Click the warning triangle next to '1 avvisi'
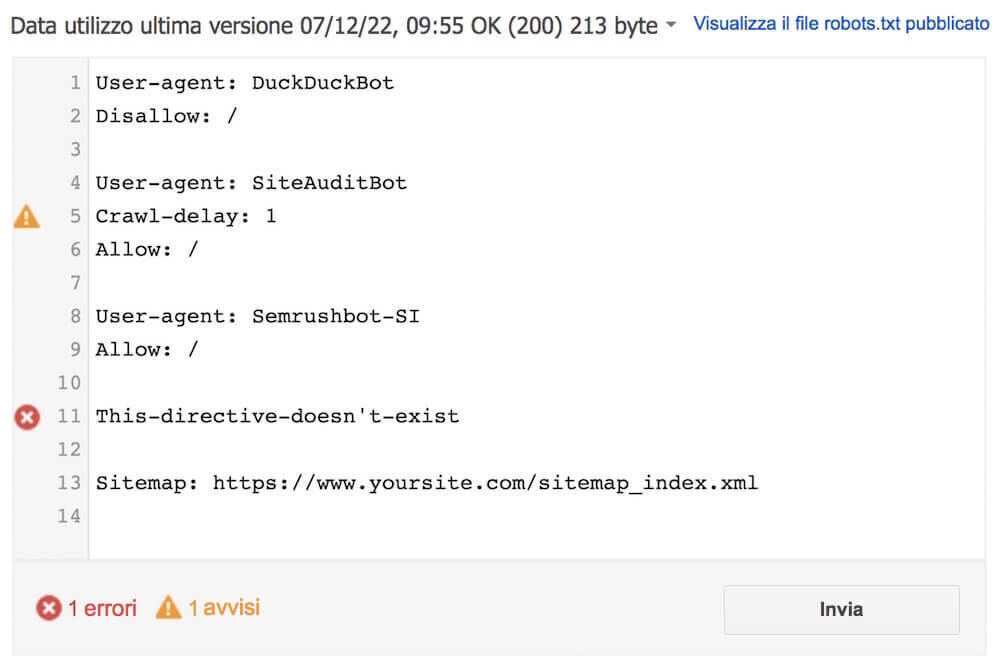This screenshot has height=666, width=1000. (x=168, y=606)
